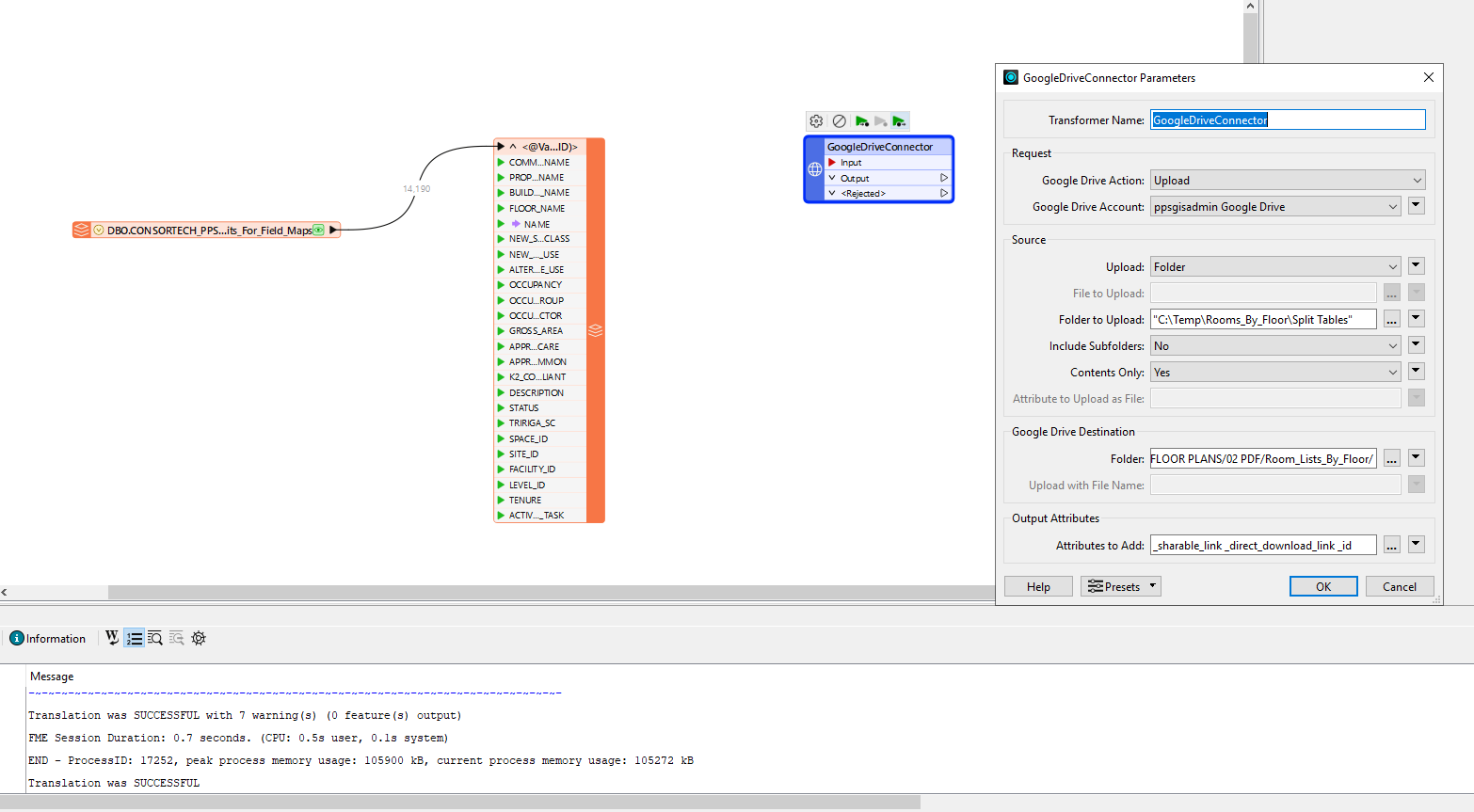Open Contents Only dropdown
Viewport: 1474px width, 812px height.
1275,373
